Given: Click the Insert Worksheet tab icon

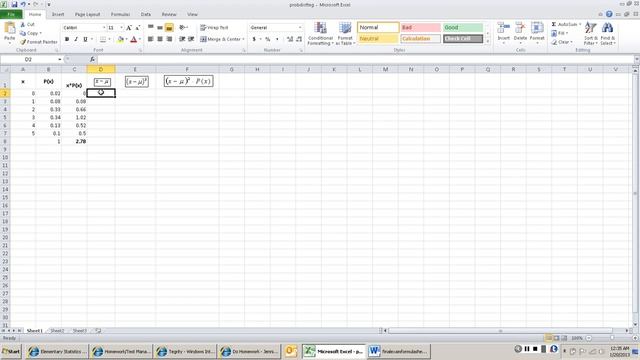Looking at the screenshot, I should 98,331.
